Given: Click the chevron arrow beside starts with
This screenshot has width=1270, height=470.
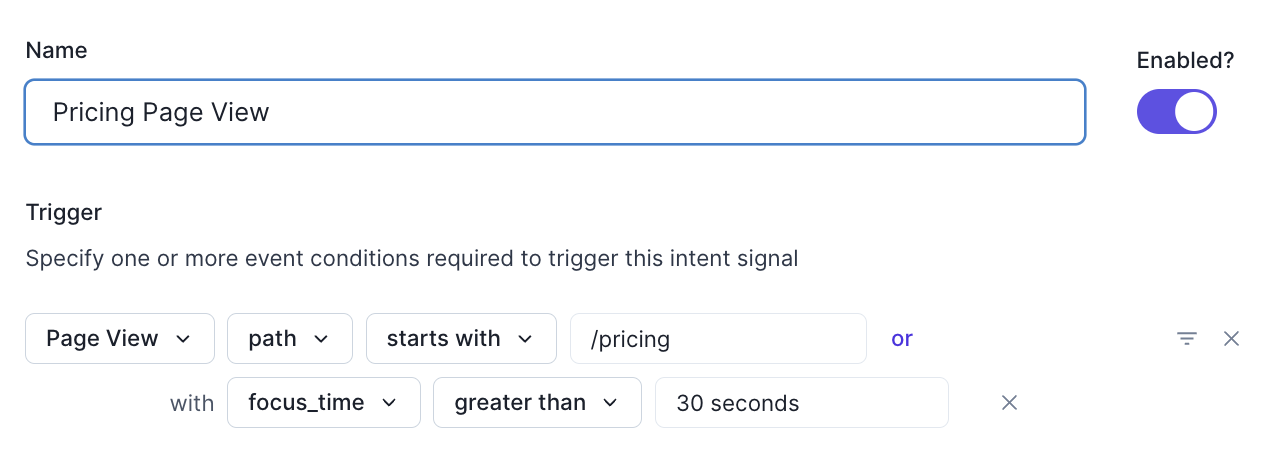Looking at the screenshot, I should [525, 339].
